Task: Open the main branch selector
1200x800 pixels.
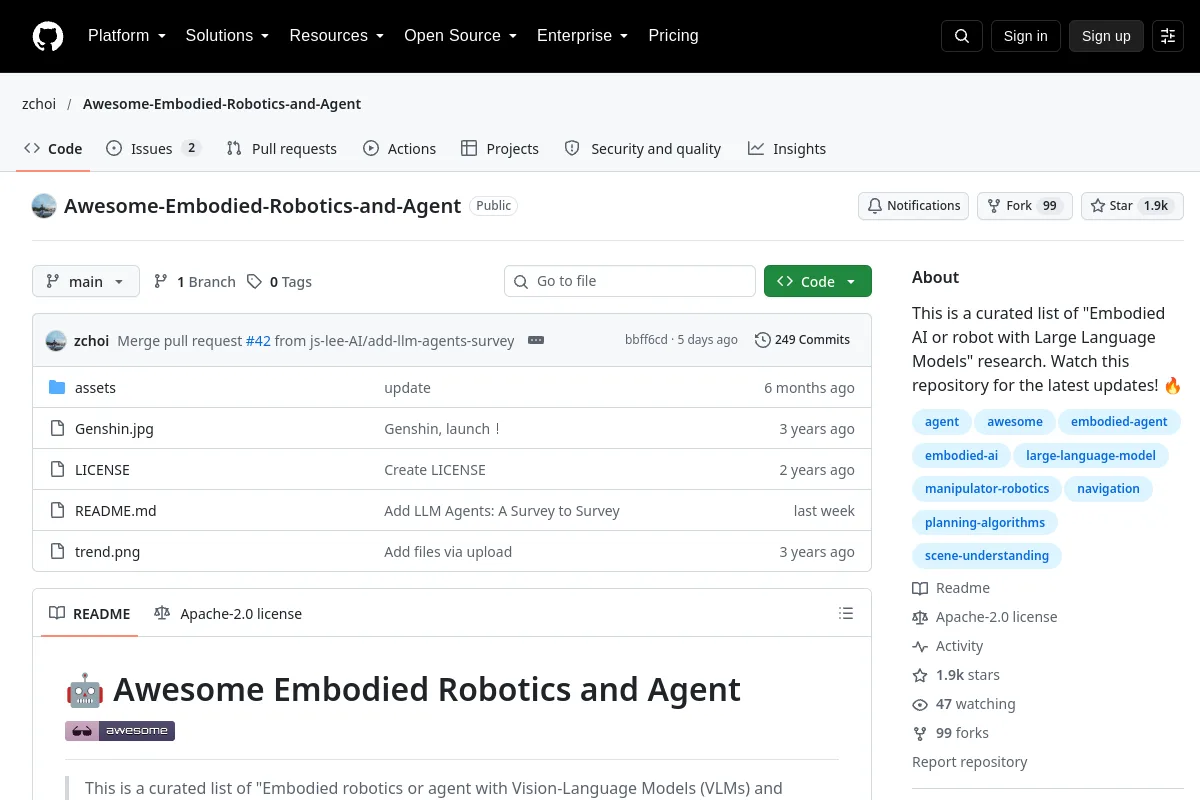Action: [86, 282]
